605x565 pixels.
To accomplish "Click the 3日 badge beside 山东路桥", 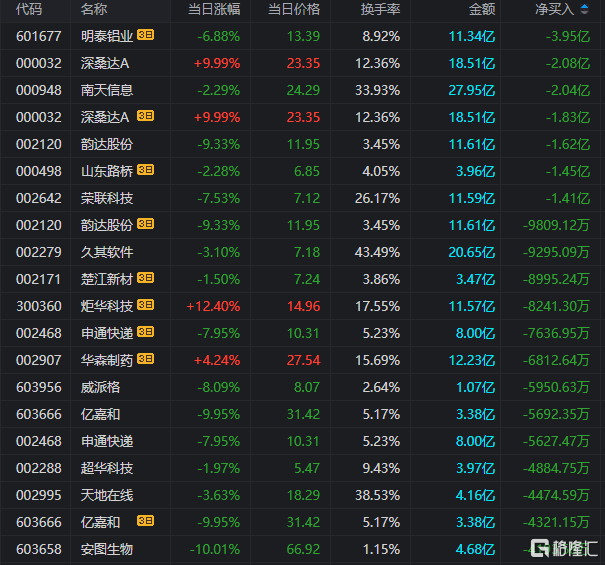I will click(x=145, y=170).
